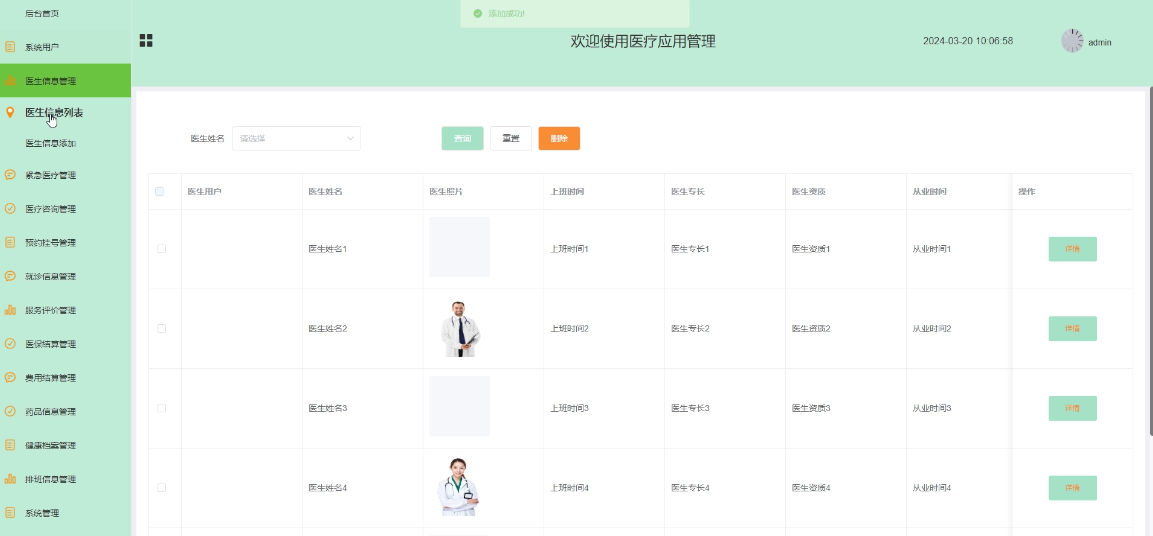Click the admin username in header
The image size is (1153, 536).
1099,42
